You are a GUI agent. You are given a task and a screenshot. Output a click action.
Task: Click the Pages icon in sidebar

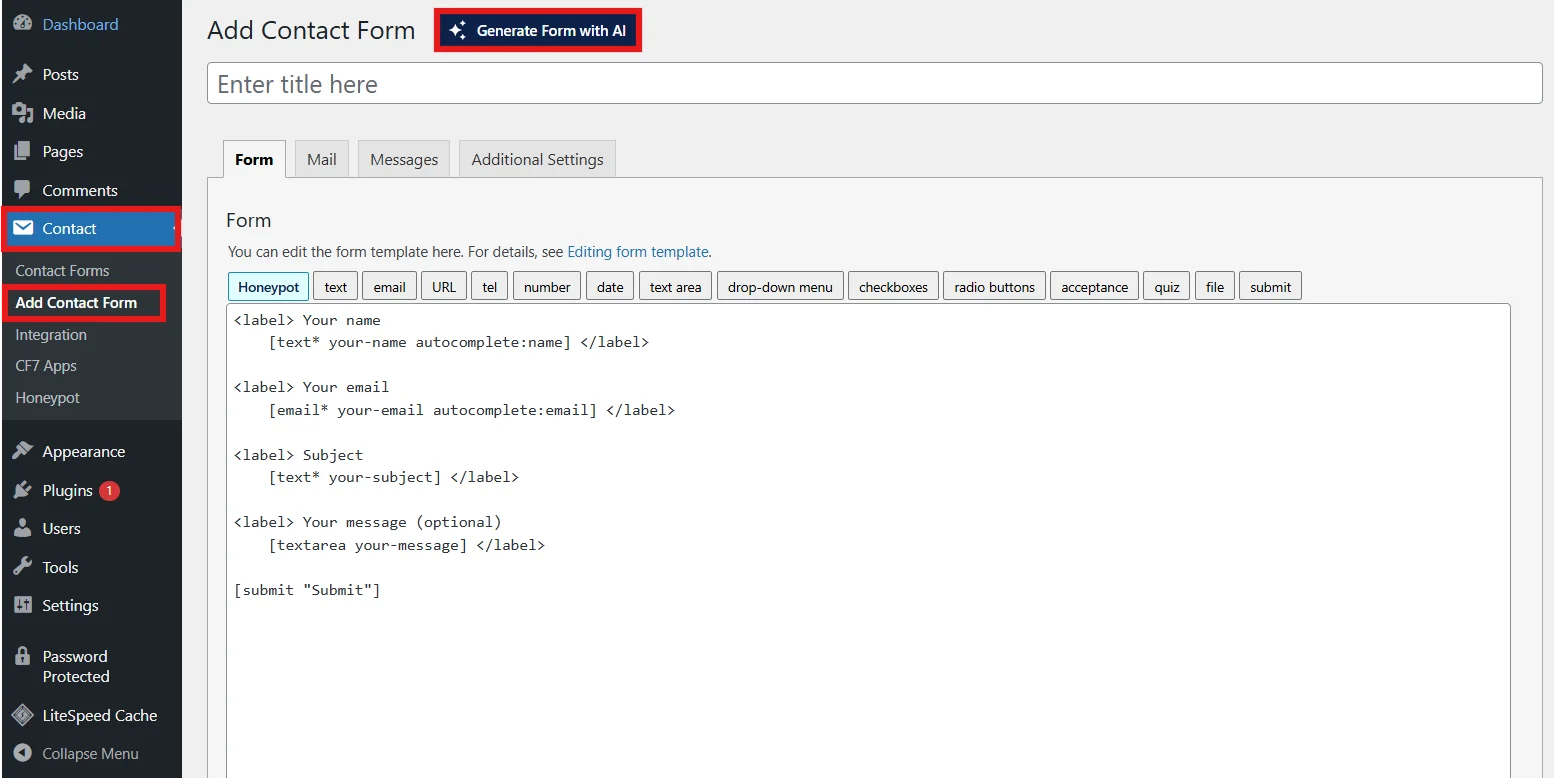pos(22,151)
